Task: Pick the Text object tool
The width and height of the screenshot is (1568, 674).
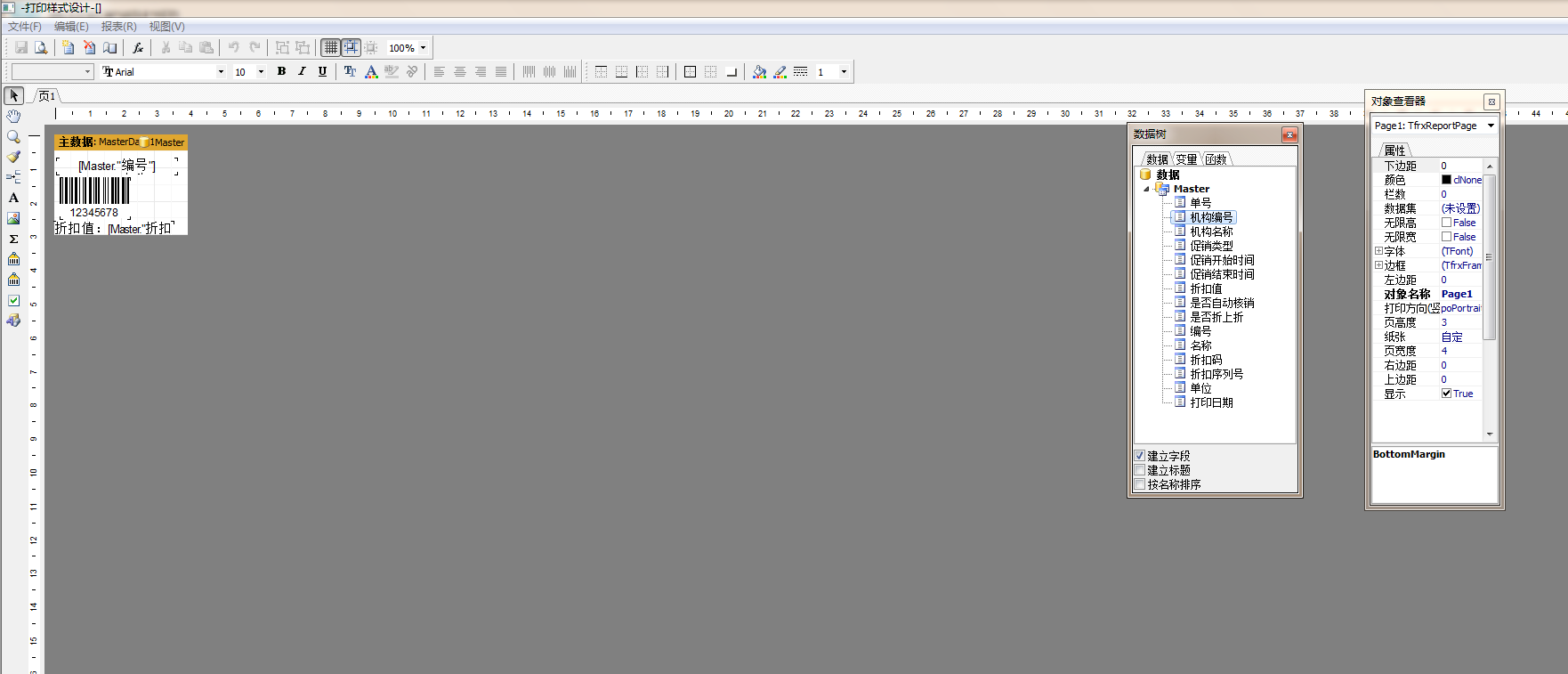Action: [13, 198]
